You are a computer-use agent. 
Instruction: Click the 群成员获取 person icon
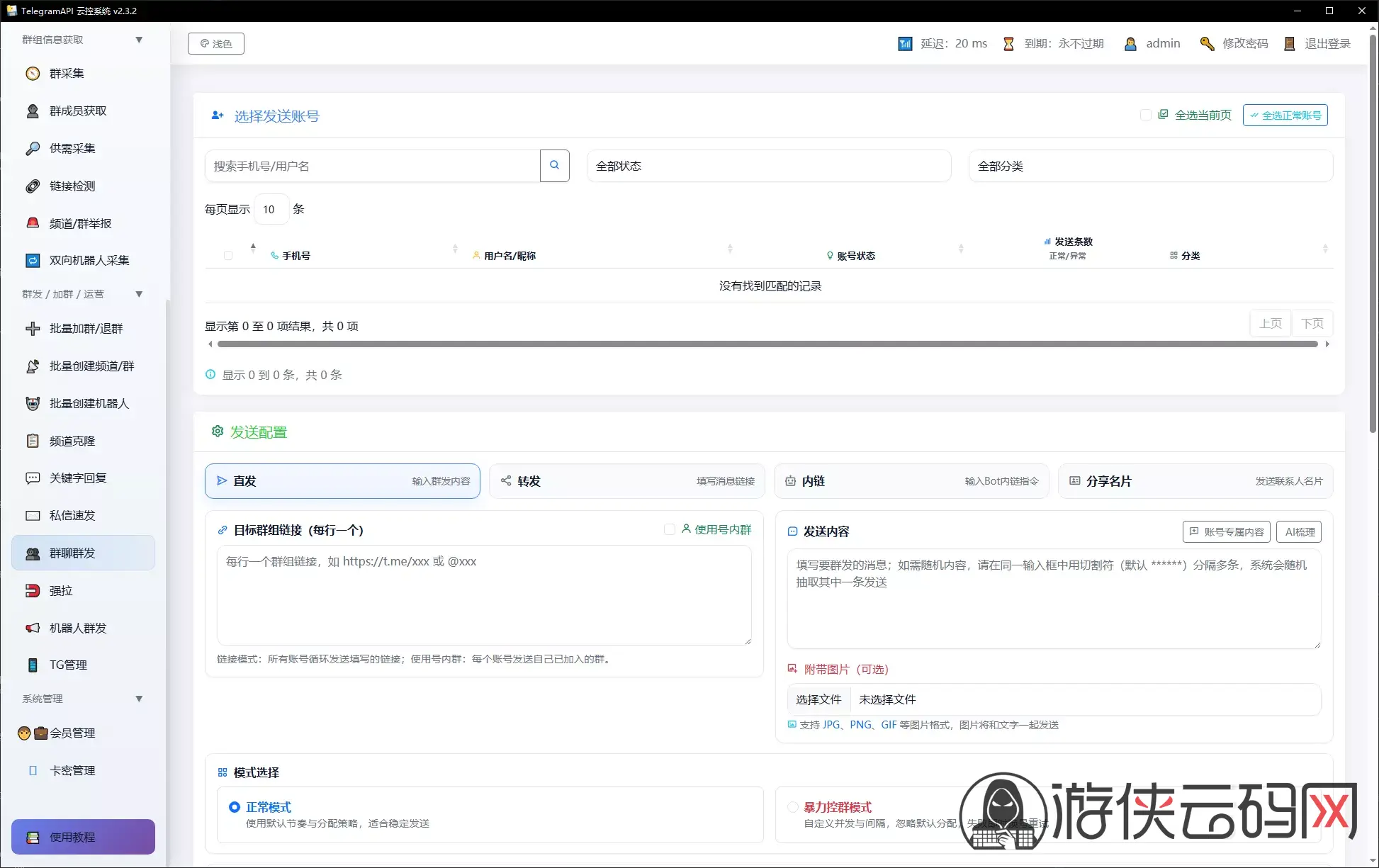[33, 111]
